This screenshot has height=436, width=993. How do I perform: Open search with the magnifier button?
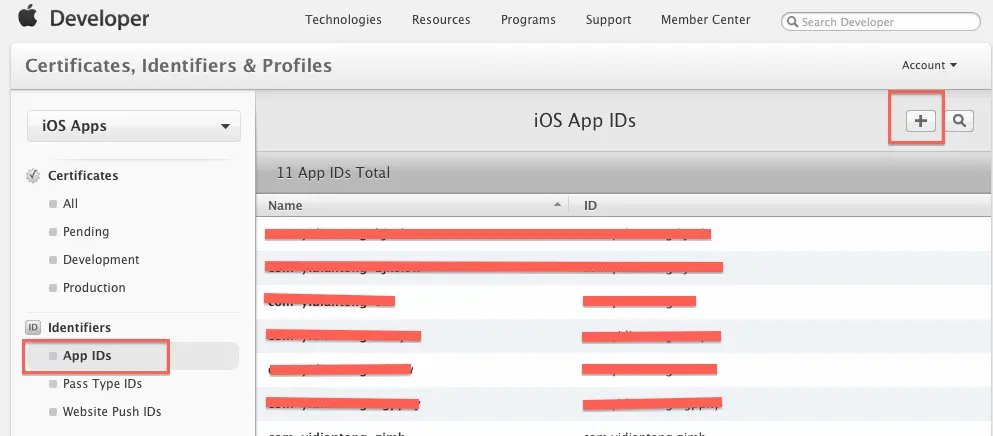(x=959, y=120)
